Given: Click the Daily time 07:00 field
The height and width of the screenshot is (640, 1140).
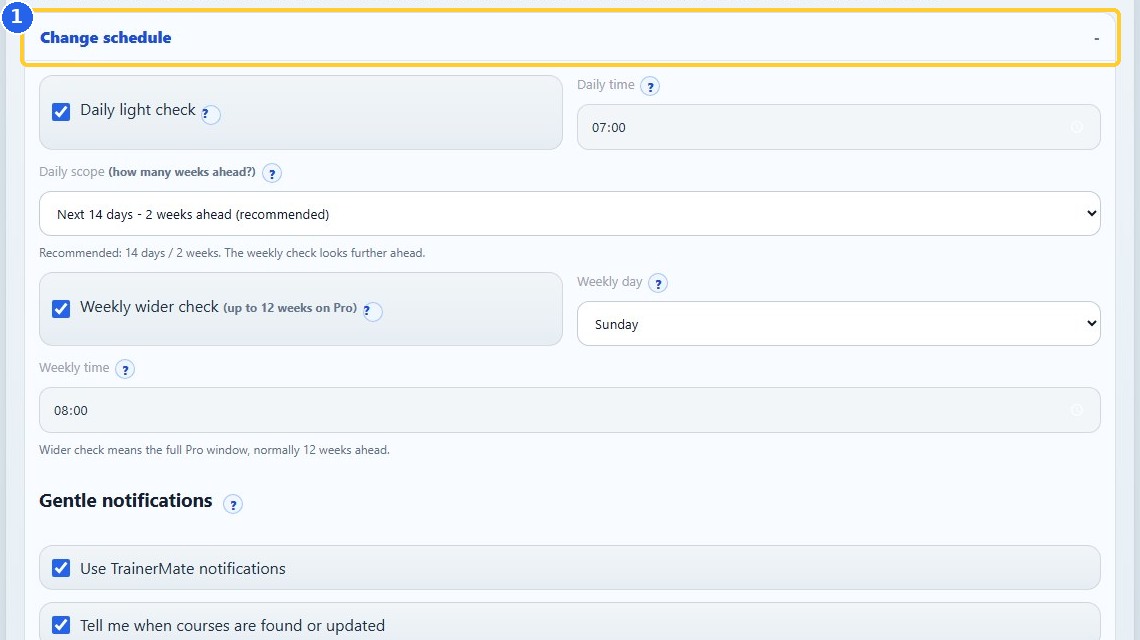Looking at the screenshot, I should click(838, 127).
